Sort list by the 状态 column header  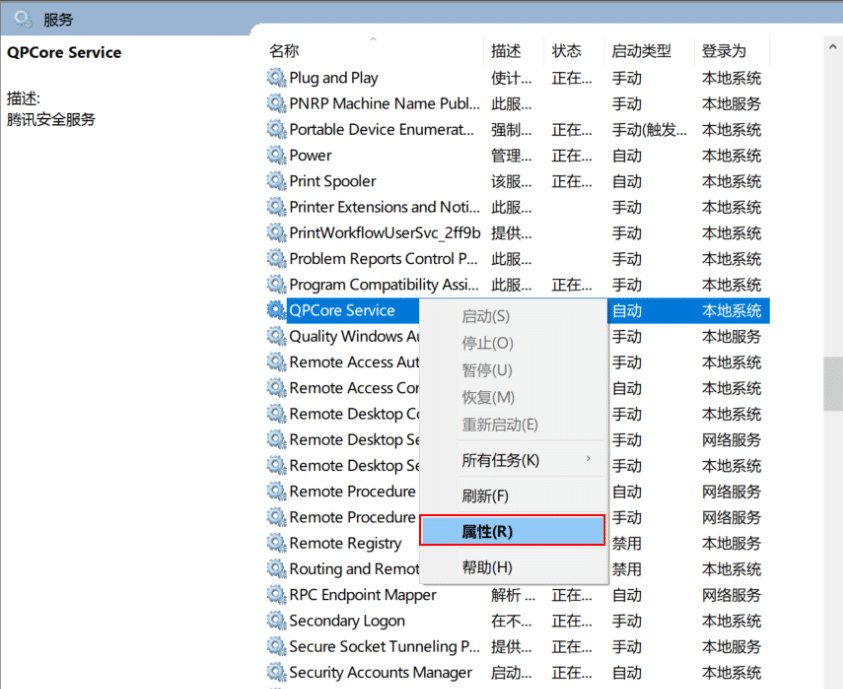click(567, 51)
